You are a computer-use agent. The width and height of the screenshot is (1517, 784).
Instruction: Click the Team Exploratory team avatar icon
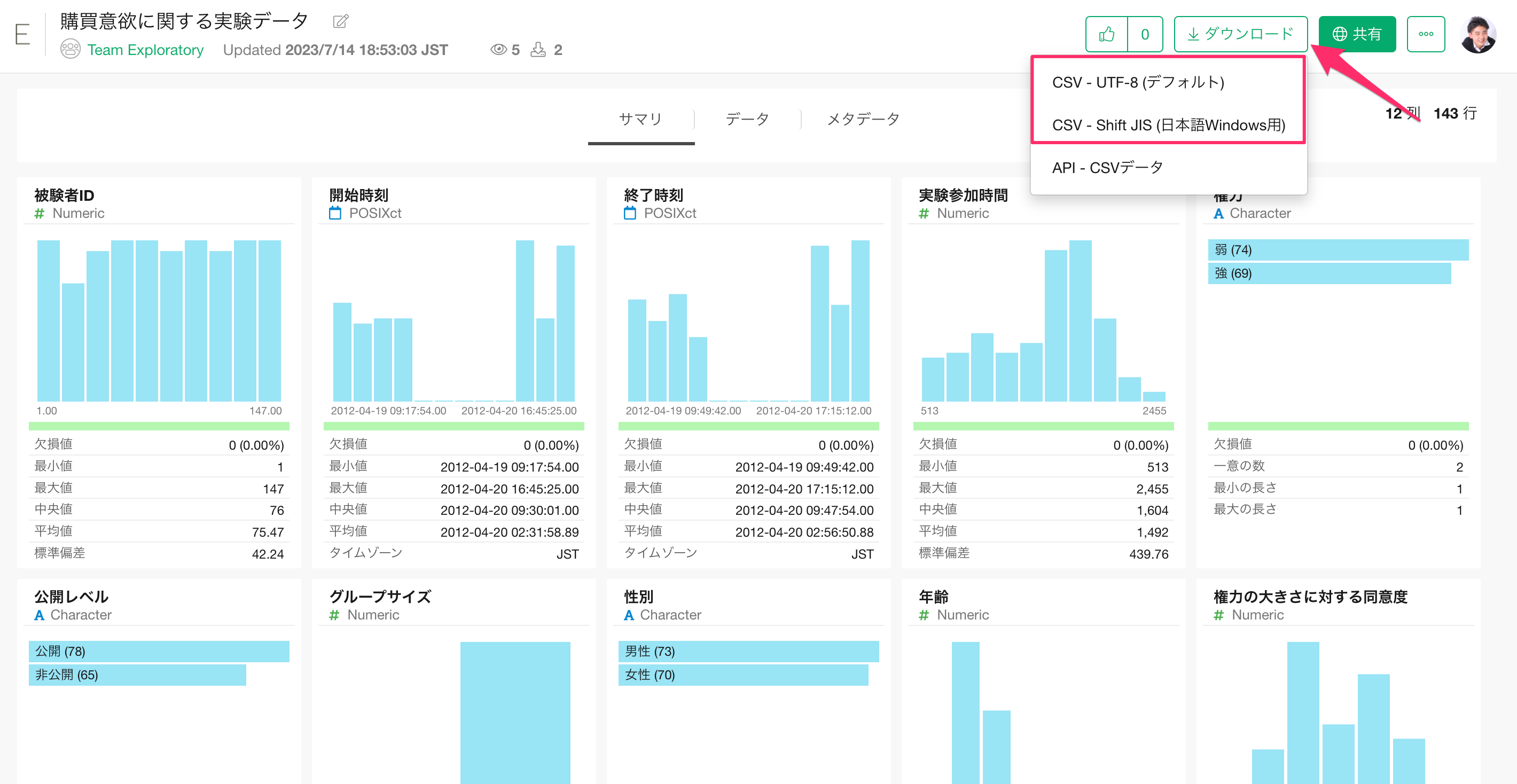pos(70,50)
